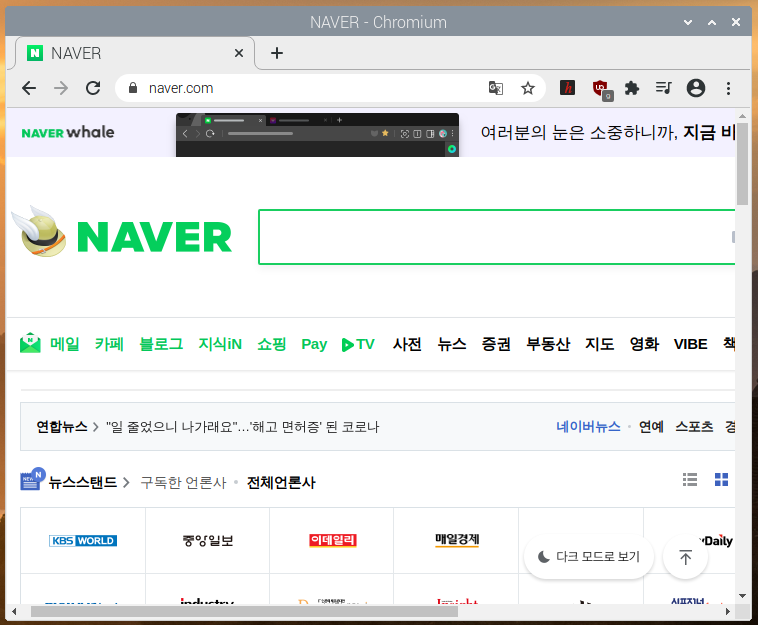Open 쇼핑 menu link

(x=272, y=344)
